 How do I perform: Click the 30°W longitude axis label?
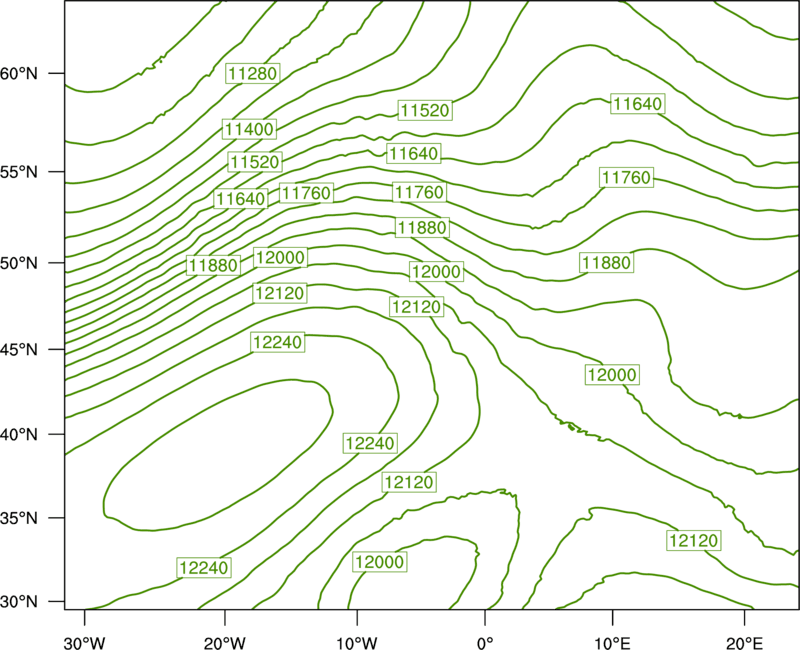(84, 643)
